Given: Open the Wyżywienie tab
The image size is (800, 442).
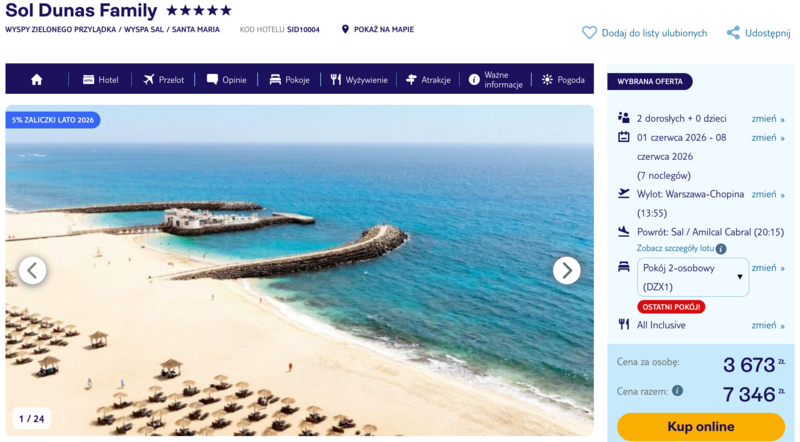Looking at the screenshot, I should [x=359, y=80].
